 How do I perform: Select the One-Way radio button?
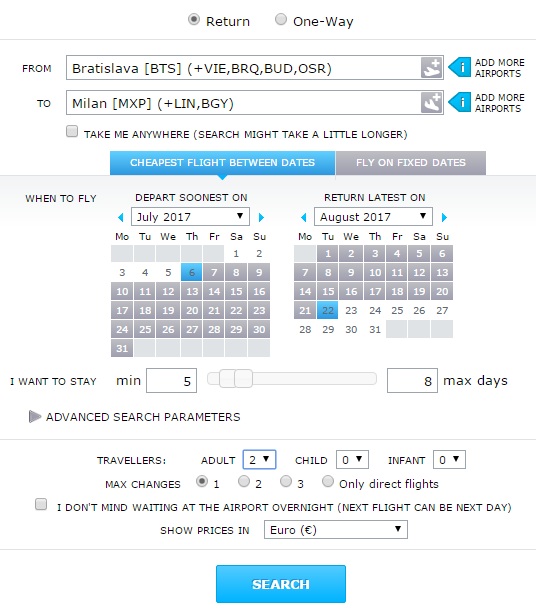point(281,20)
